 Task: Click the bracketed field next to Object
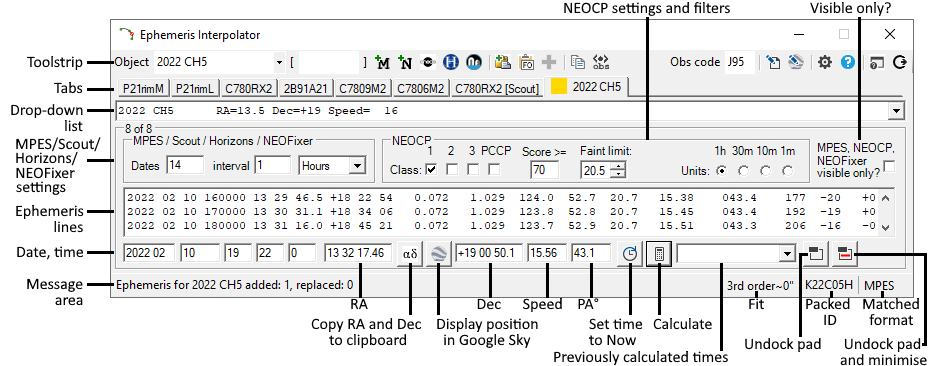coord(329,62)
